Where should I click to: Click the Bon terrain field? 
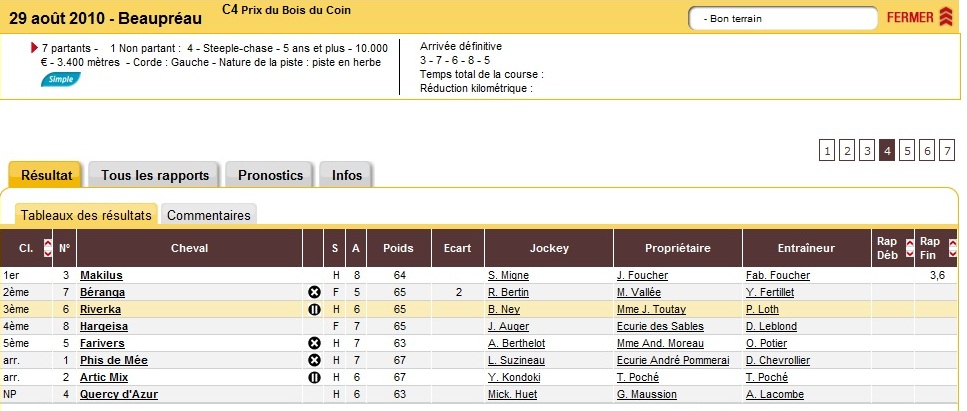pyautogui.click(x=783, y=19)
